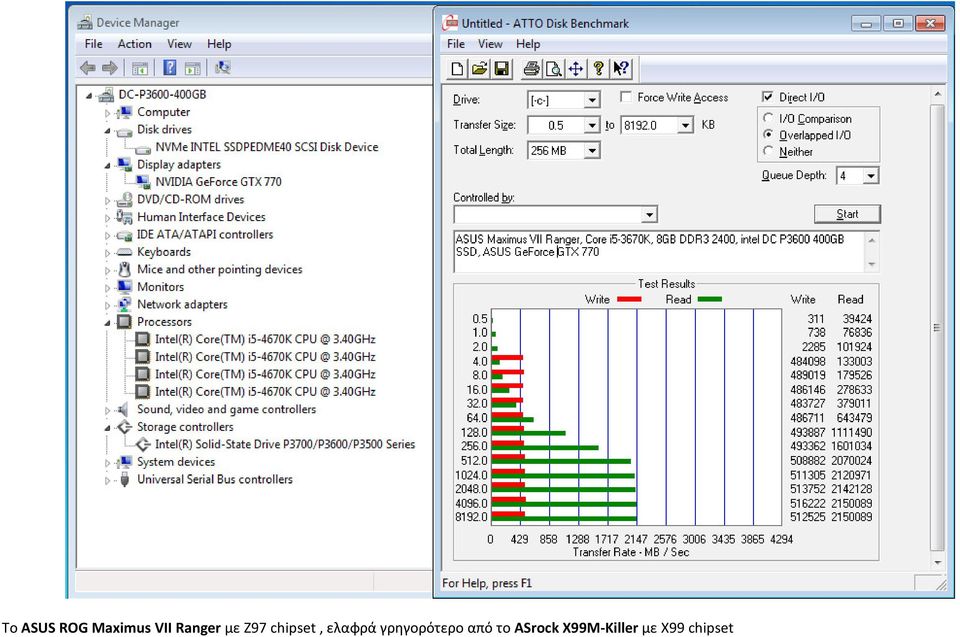Click the scan for hardware changes icon
Viewport: 960px width, 637px height.
click(x=222, y=68)
